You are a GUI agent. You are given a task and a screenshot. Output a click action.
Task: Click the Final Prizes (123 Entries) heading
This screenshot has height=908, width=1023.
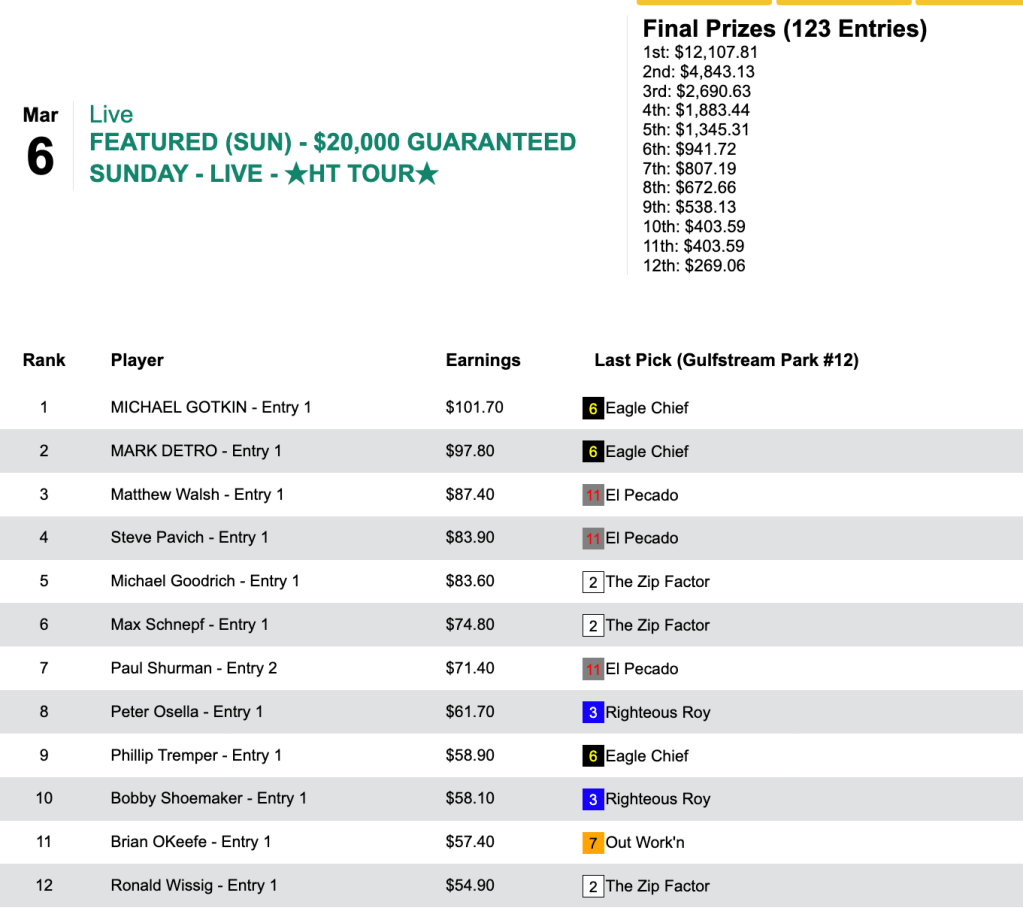(x=784, y=29)
